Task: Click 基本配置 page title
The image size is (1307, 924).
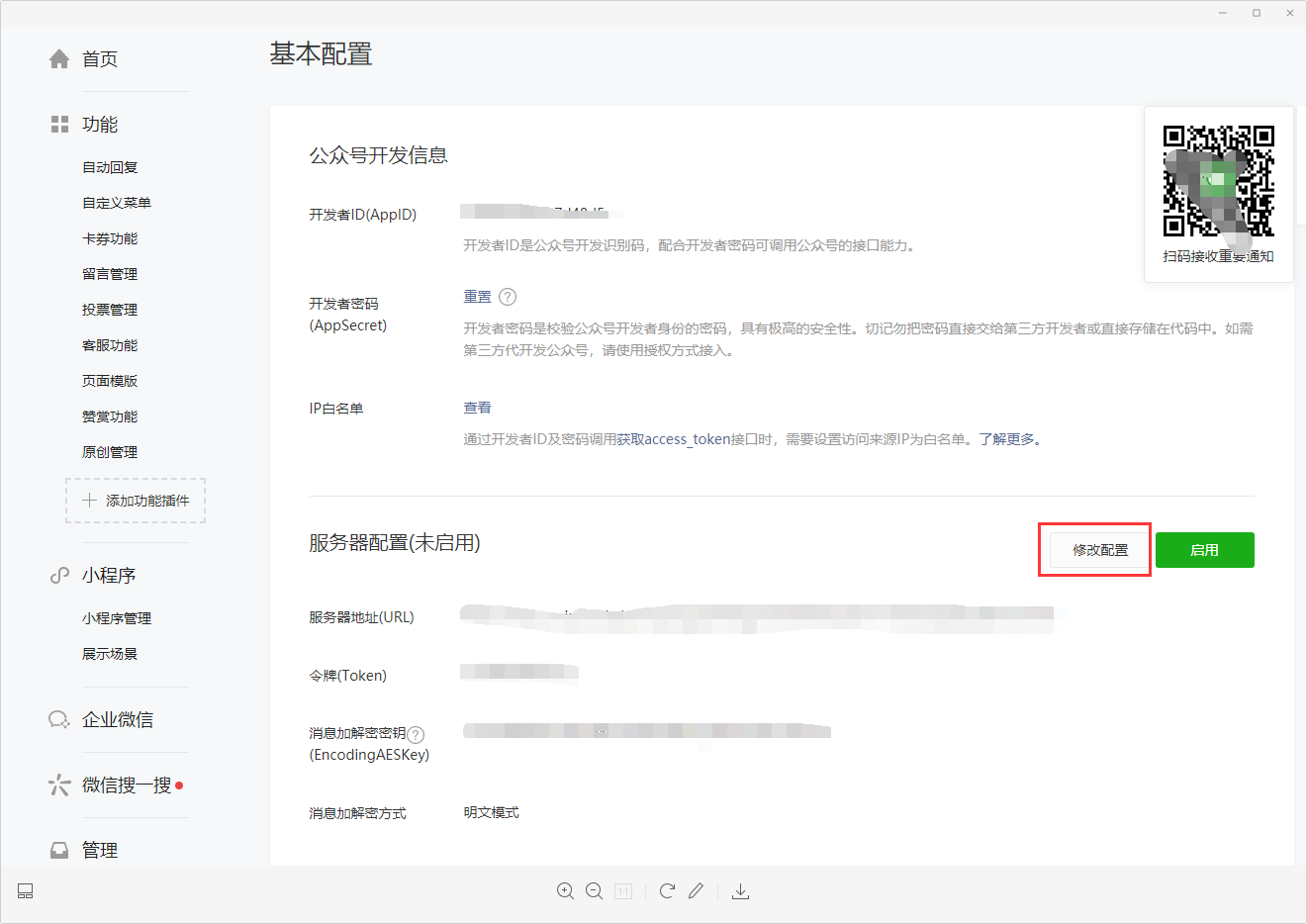Action: point(322,54)
